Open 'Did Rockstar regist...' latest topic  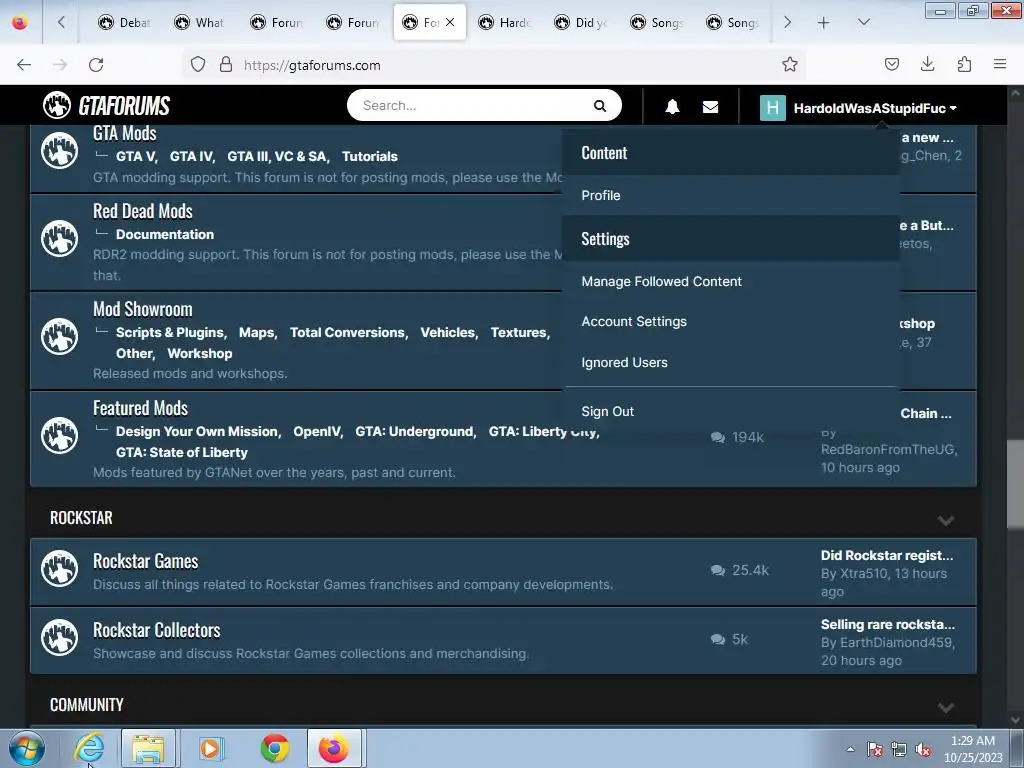tap(887, 556)
